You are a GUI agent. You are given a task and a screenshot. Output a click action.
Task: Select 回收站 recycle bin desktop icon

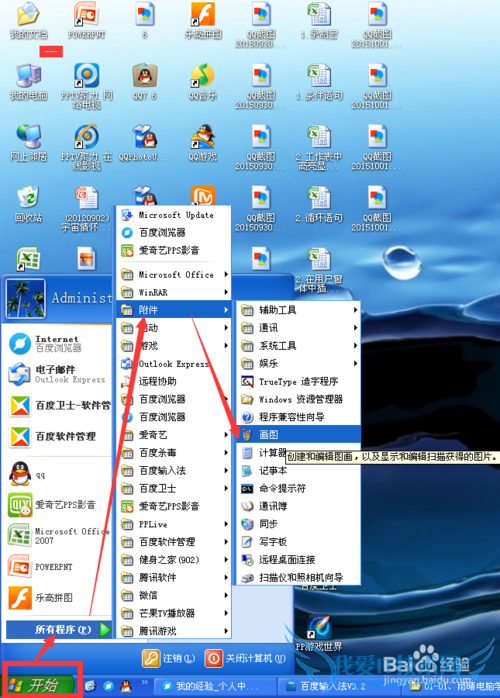(x=29, y=204)
